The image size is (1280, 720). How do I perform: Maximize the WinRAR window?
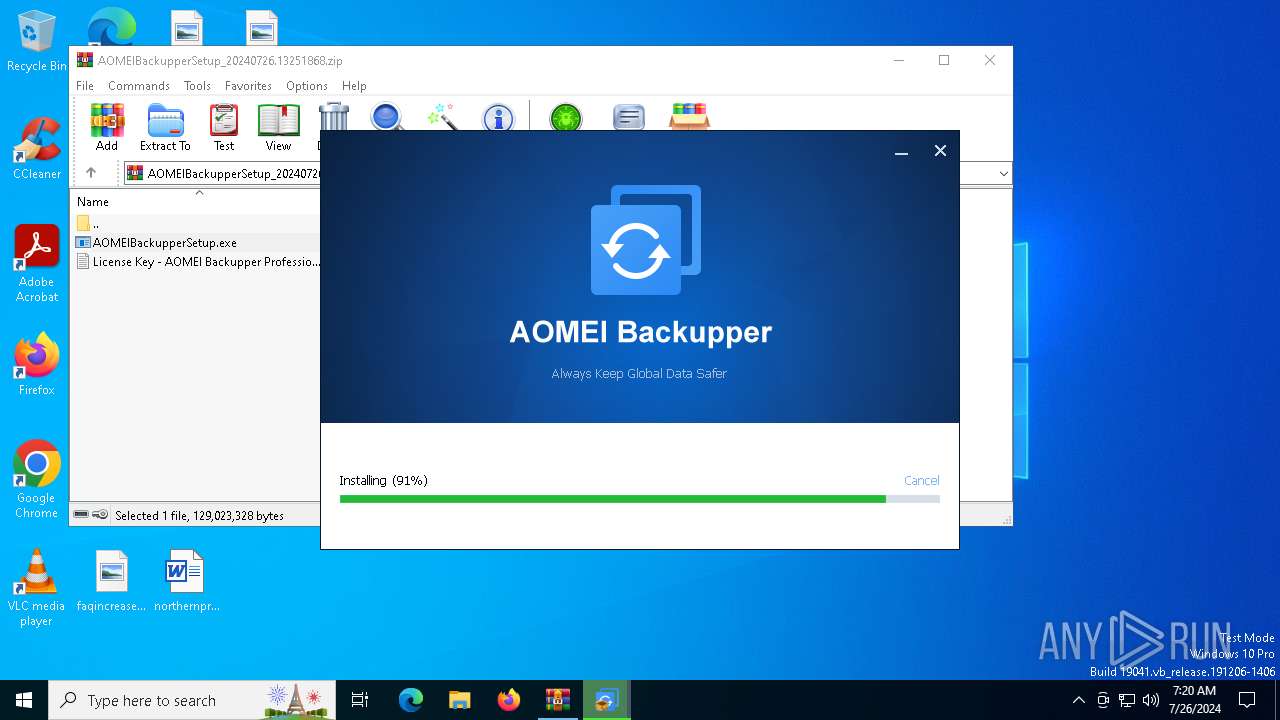coord(943,60)
